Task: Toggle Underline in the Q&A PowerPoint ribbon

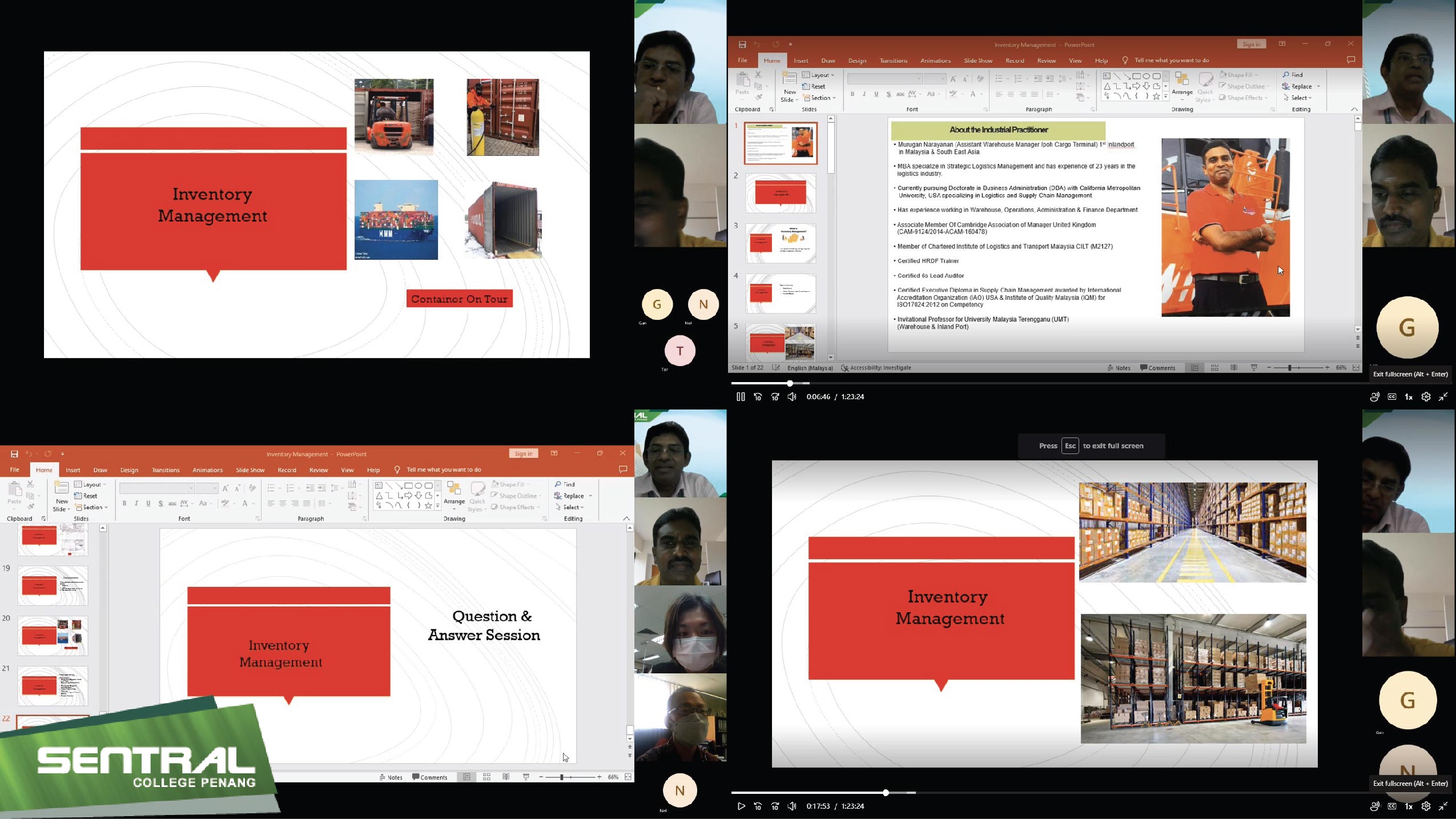Action: 148,504
